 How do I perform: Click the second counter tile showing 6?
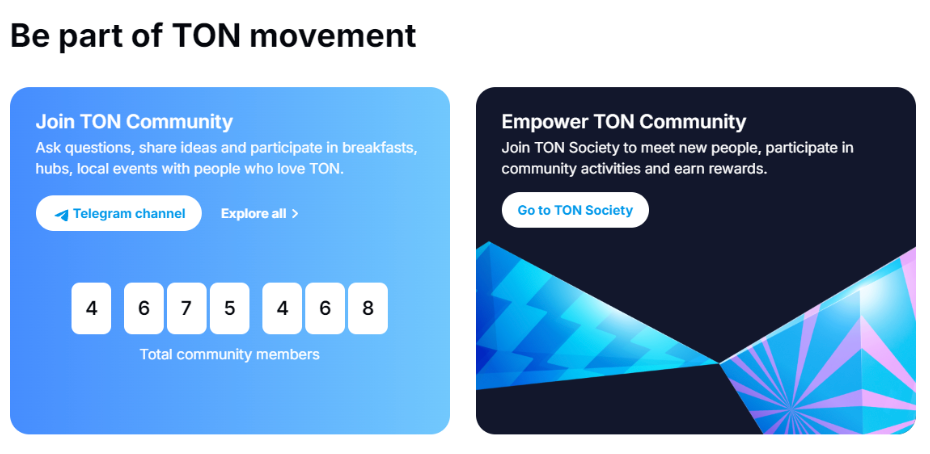(x=144, y=309)
